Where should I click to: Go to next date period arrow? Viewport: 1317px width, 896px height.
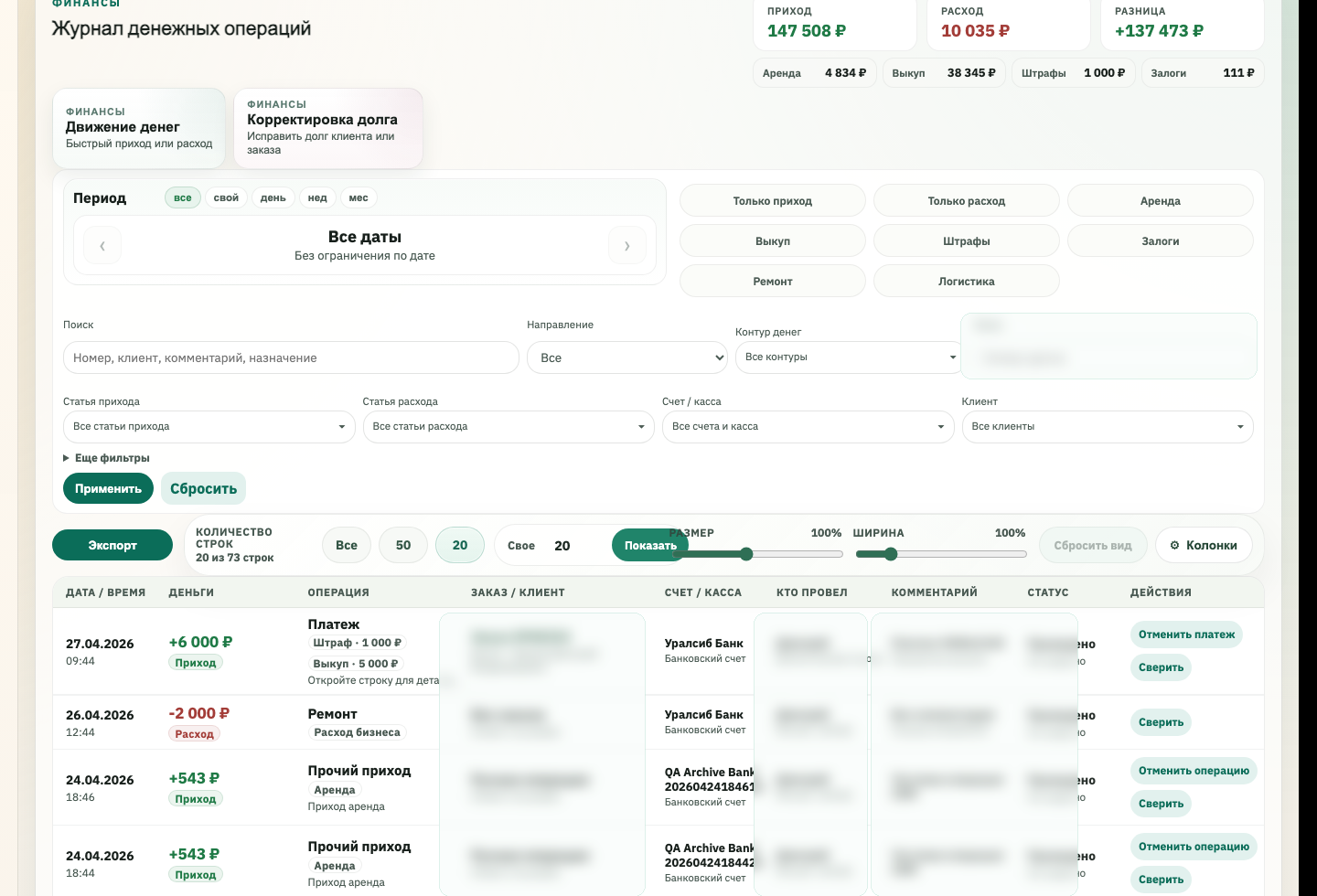[627, 245]
